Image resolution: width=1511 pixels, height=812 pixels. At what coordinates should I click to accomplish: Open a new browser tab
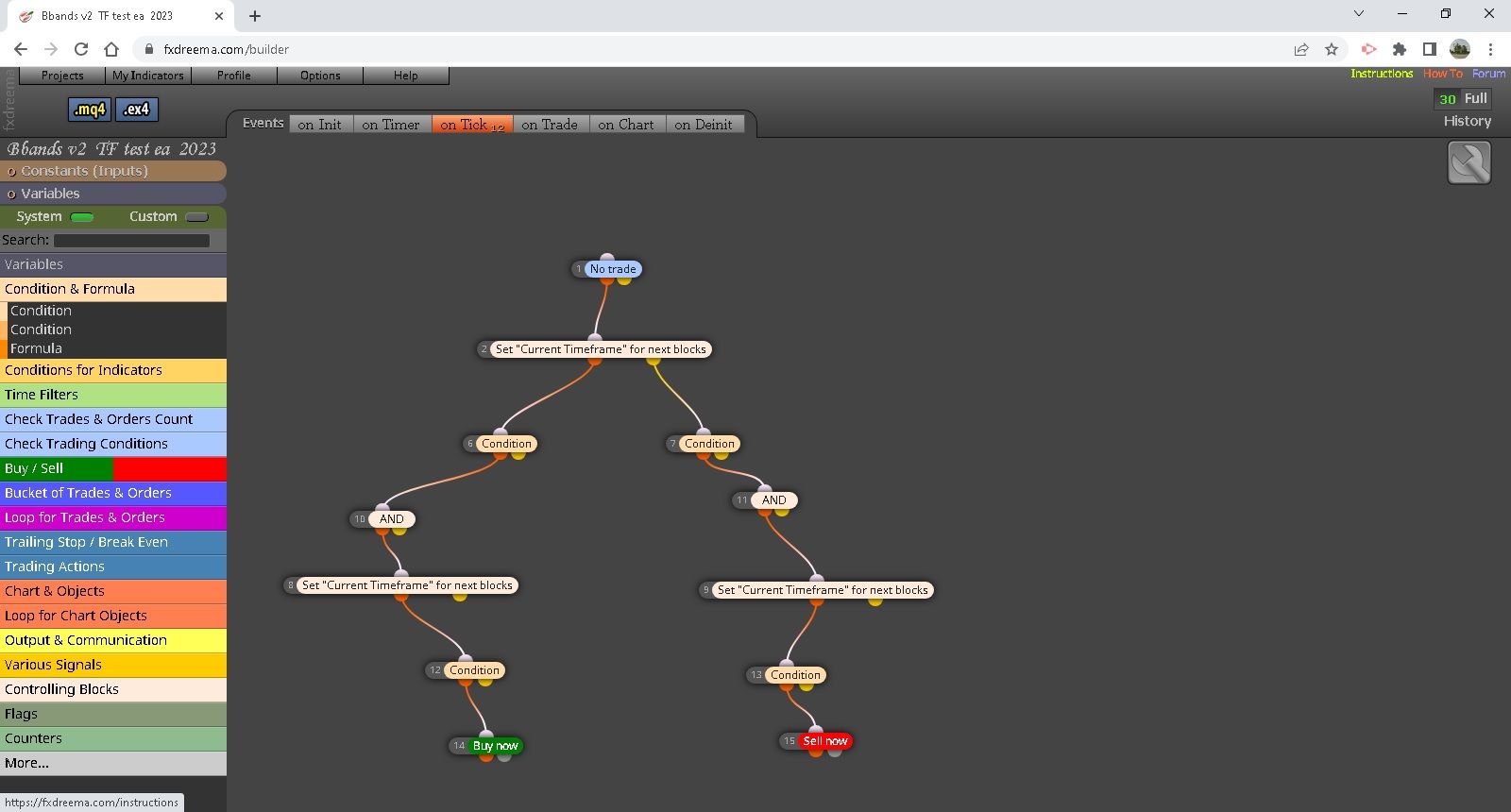click(255, 16)
